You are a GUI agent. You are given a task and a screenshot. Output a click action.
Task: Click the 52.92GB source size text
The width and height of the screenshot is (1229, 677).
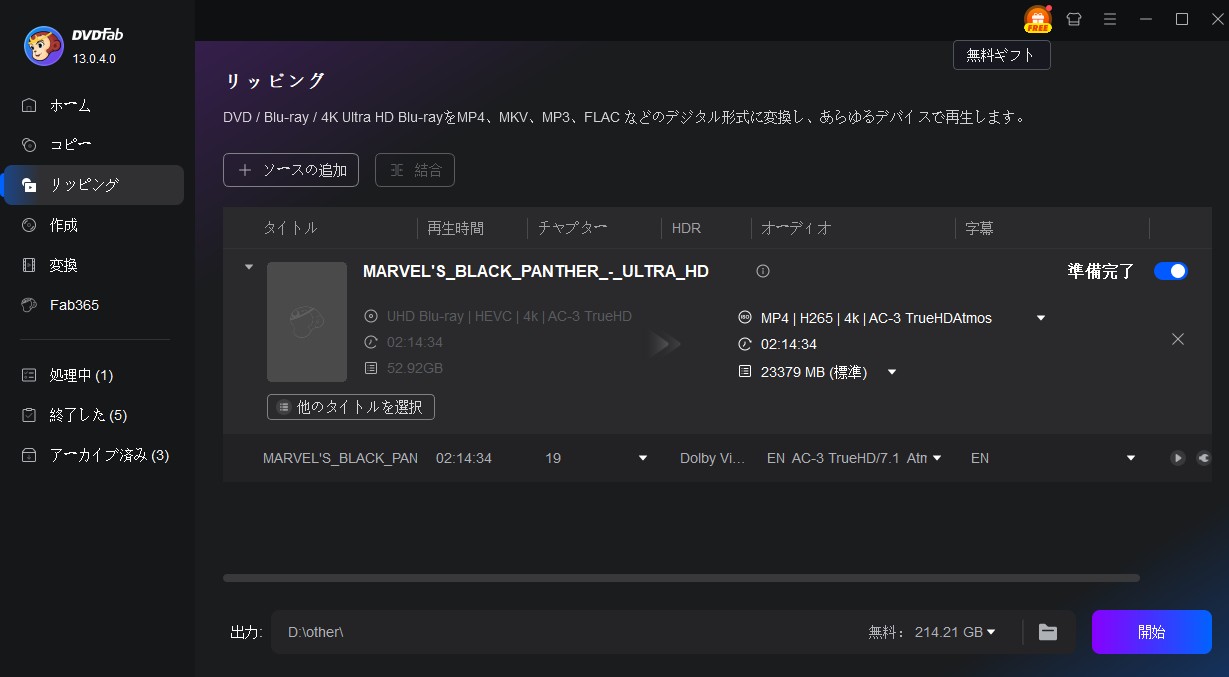(x=415, y=368)
